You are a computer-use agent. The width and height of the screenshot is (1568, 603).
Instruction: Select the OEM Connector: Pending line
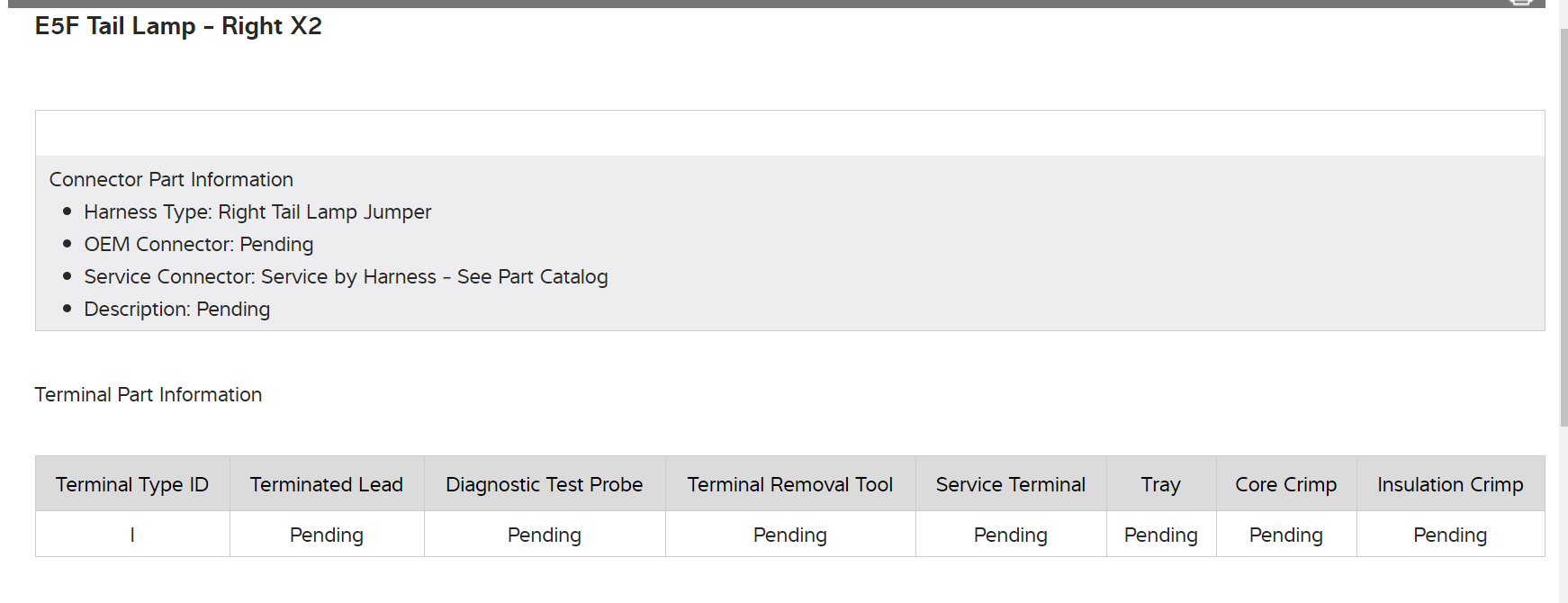(198, 244)
